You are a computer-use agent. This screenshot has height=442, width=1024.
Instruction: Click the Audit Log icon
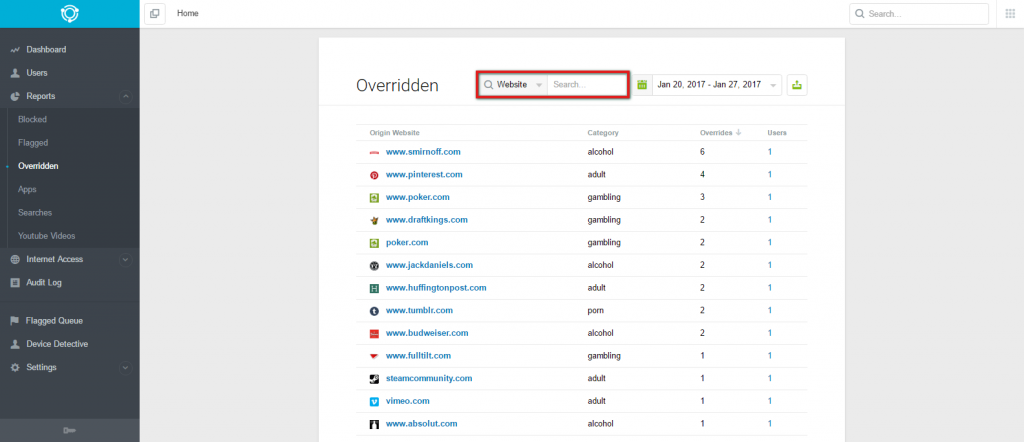(x=14, y=283)
